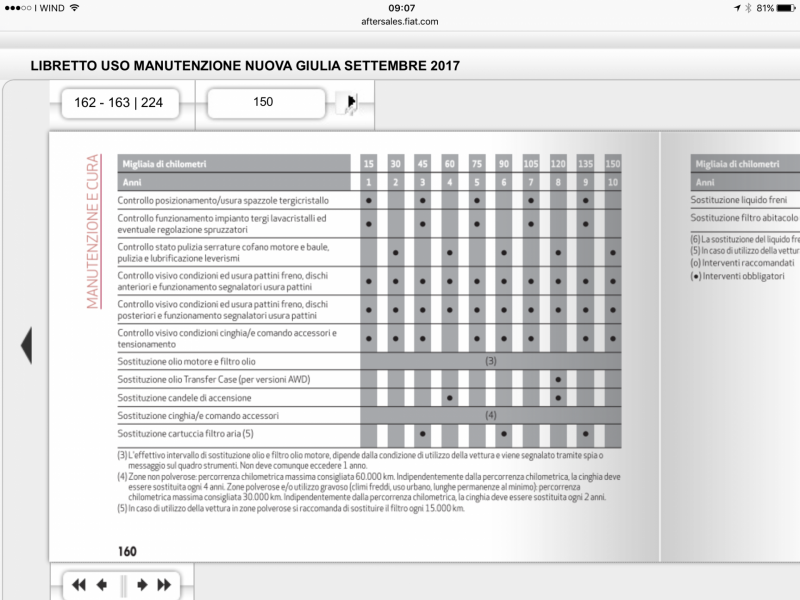The image size is (800, 600).
Task: Flip back using the black triangle at left edge
Action: [26, 345]
